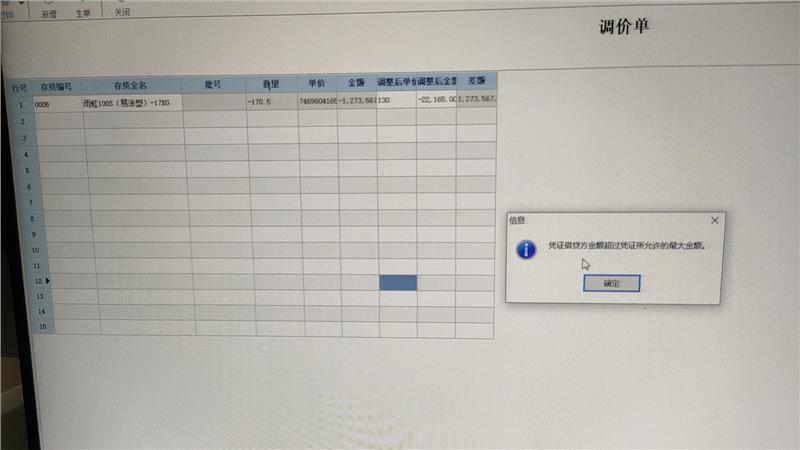Click adjusted unit price cell showing 130

[x=396, y=100]
